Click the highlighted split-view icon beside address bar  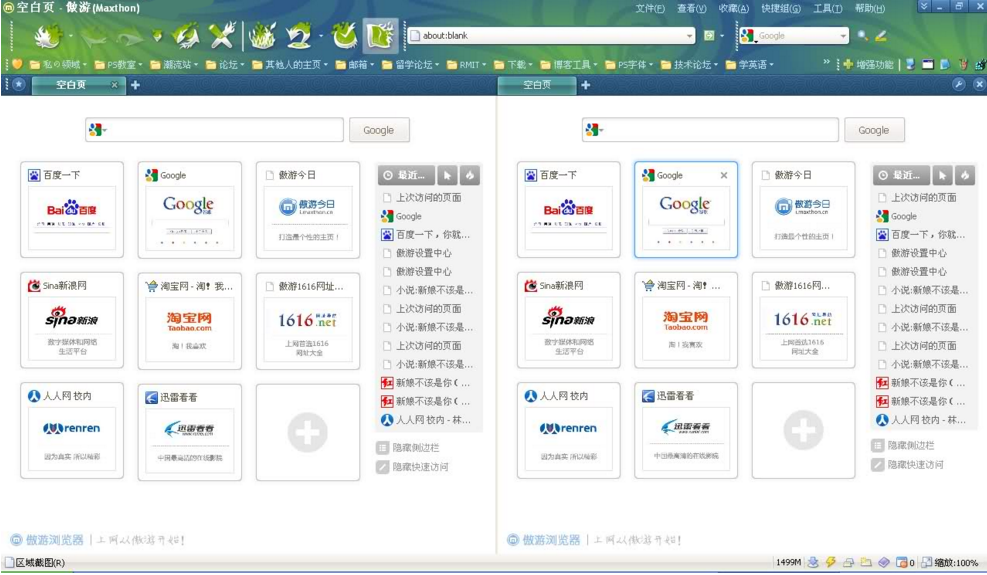click(x=378, y=37)
